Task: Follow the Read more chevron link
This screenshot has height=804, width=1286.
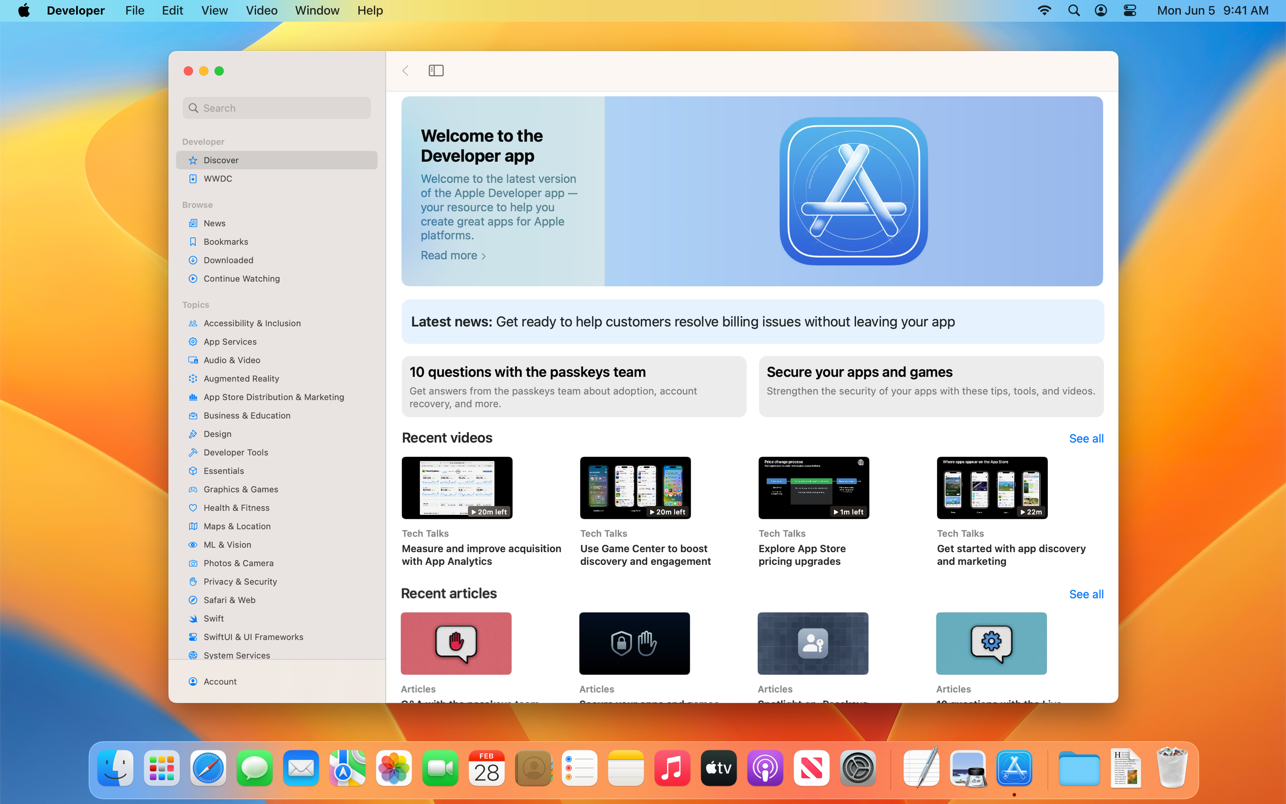Action: coord(453,256)
